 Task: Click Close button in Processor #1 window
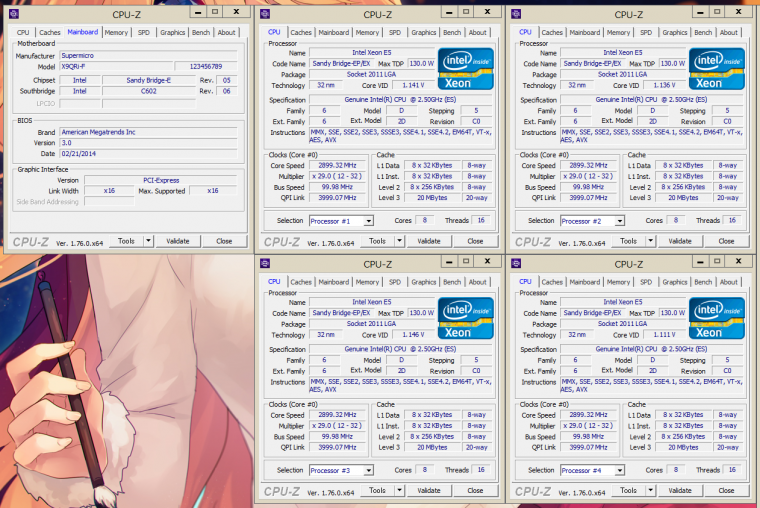(475, 241)
